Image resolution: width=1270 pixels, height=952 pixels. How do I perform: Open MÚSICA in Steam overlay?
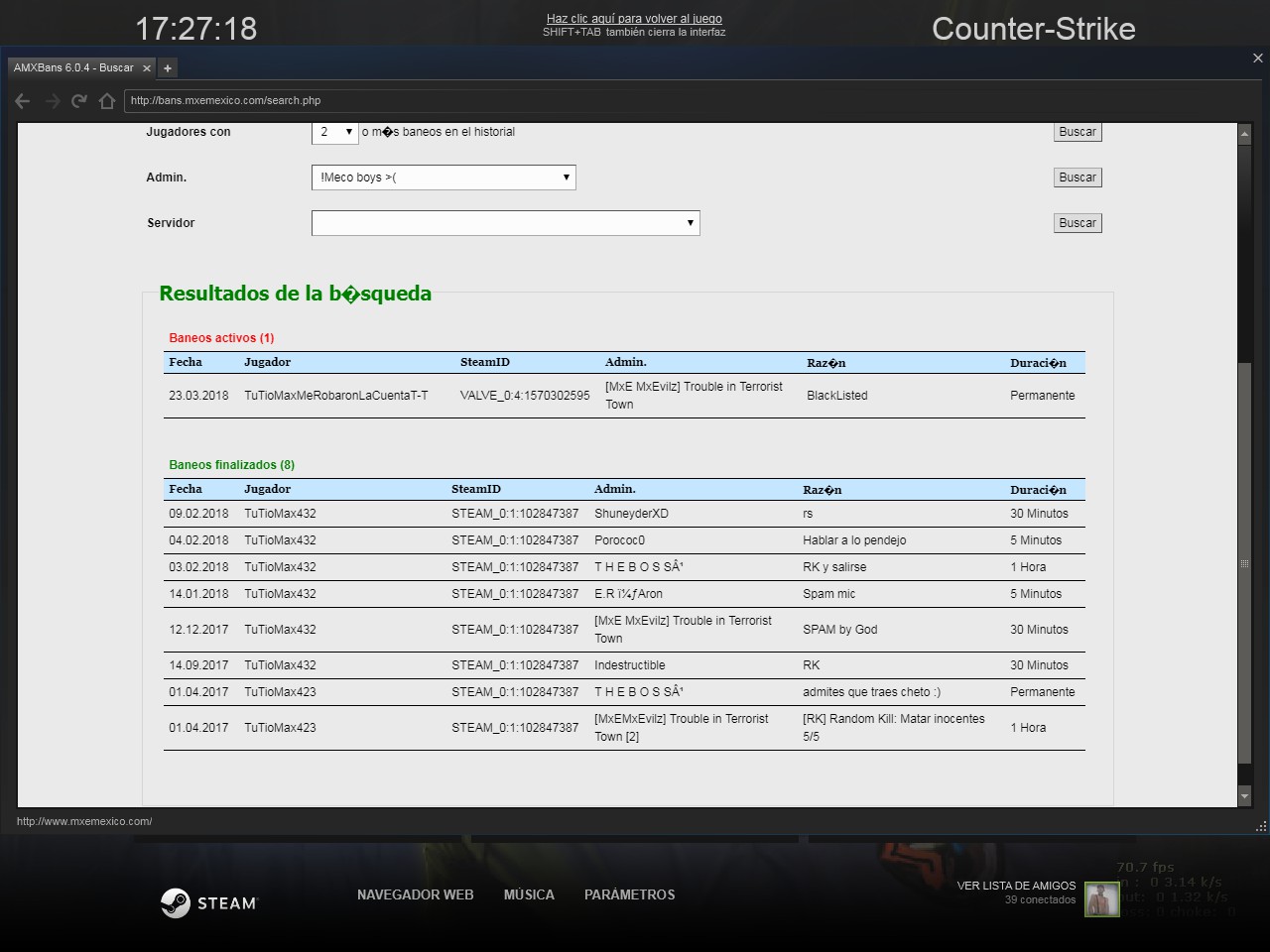click(x=529, y=894)
